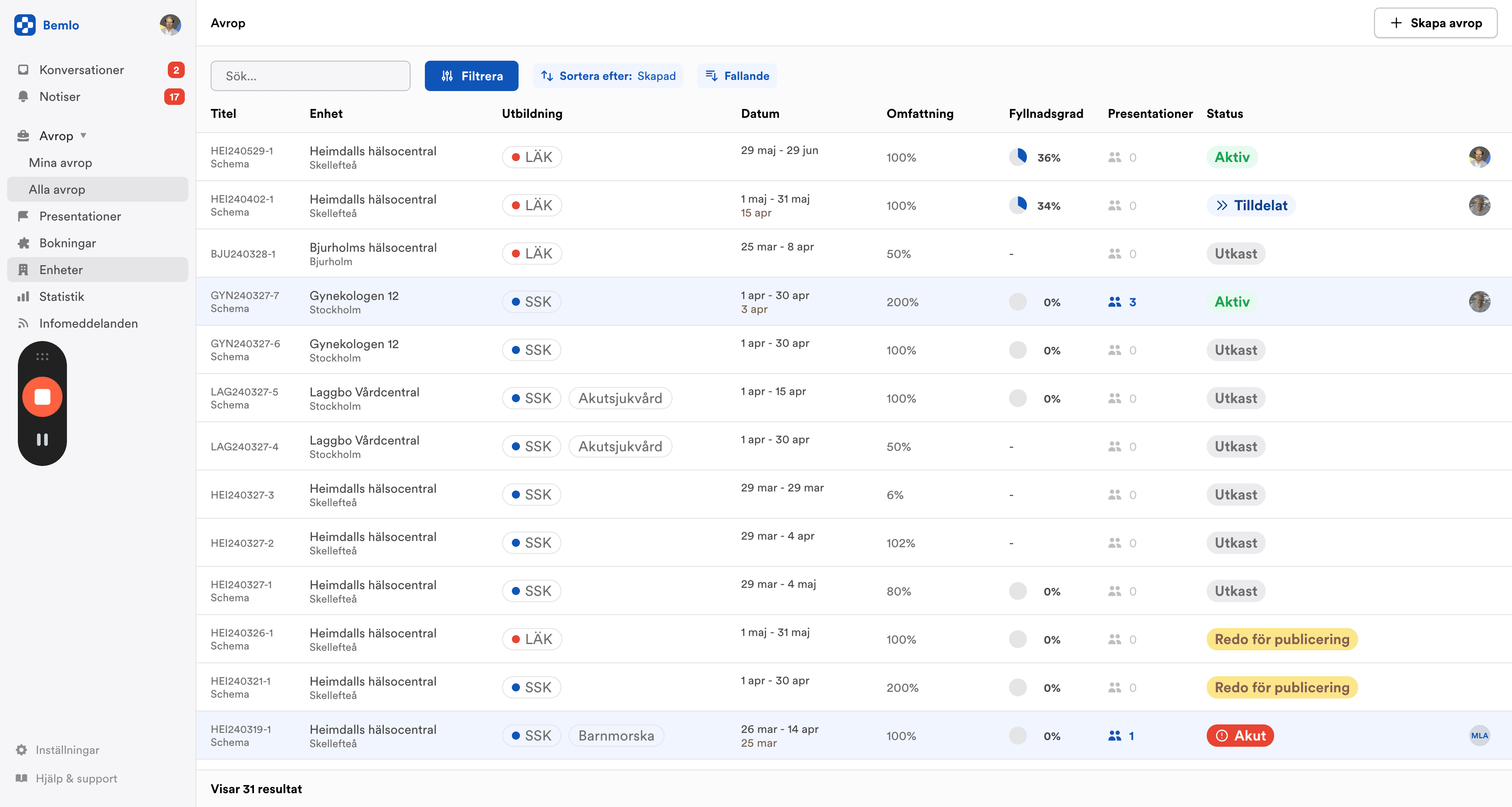Screen dimensions: 1512x807
Task: Click Tilldelat status badge on HEI240402-1
Action: coord(1251,205)
